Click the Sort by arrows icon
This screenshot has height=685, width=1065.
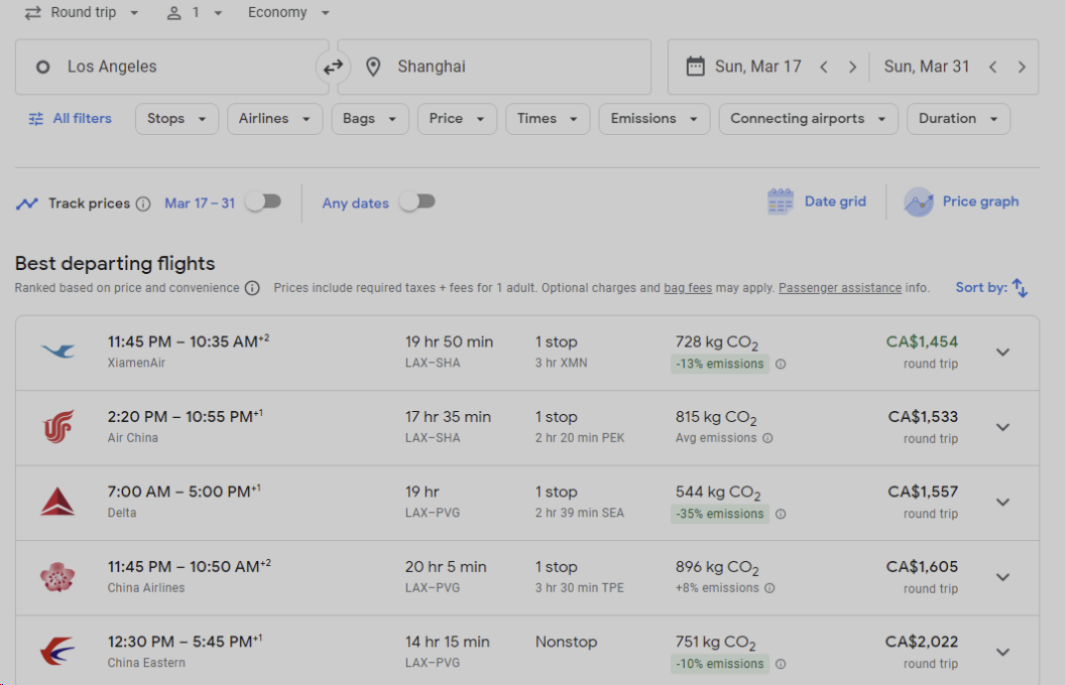[x=1019, y=288]
